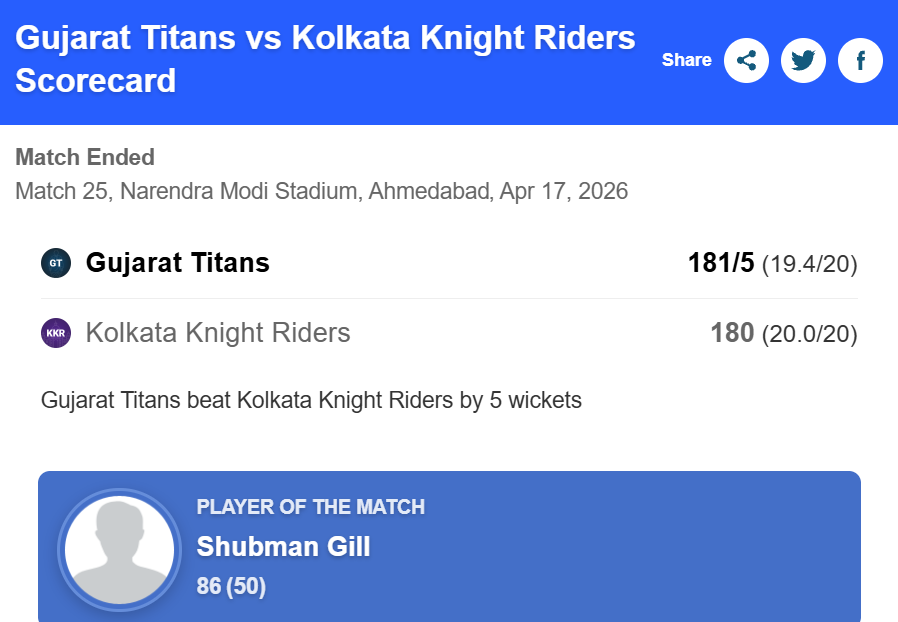Click the scorecard page title heading
This screenshot has width=898, height=622.
pos(325,59)
